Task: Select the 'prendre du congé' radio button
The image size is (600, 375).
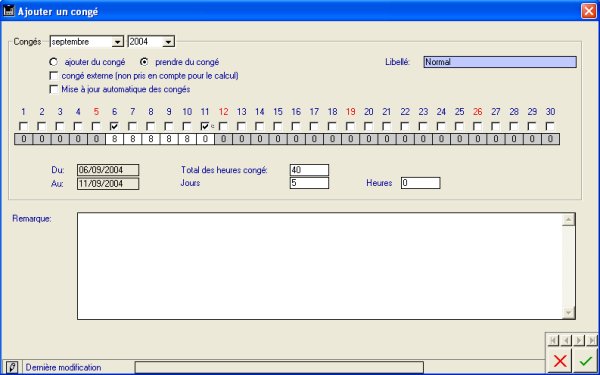Action: tap(144, 62)
